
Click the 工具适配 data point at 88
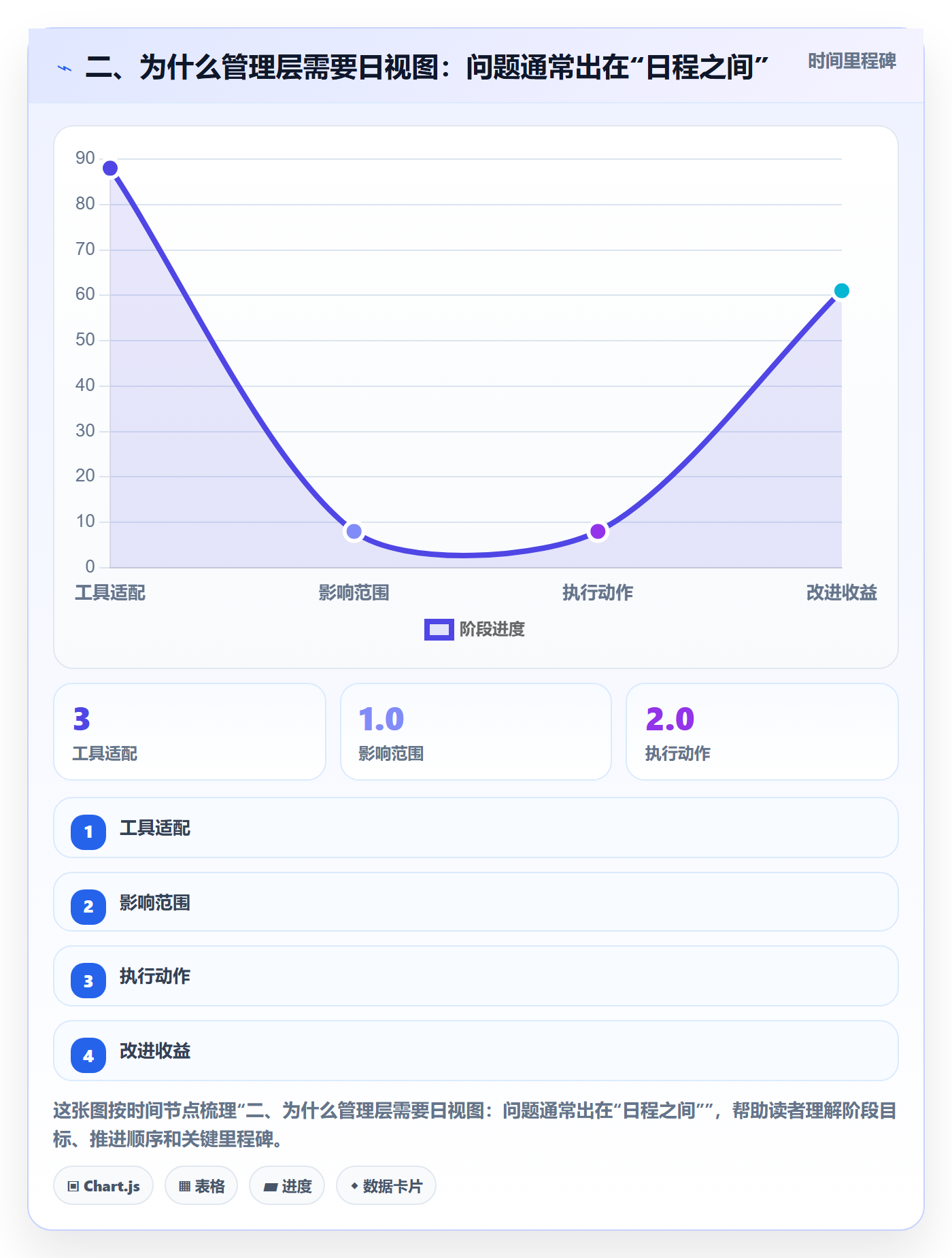click(x=110, y=168)
